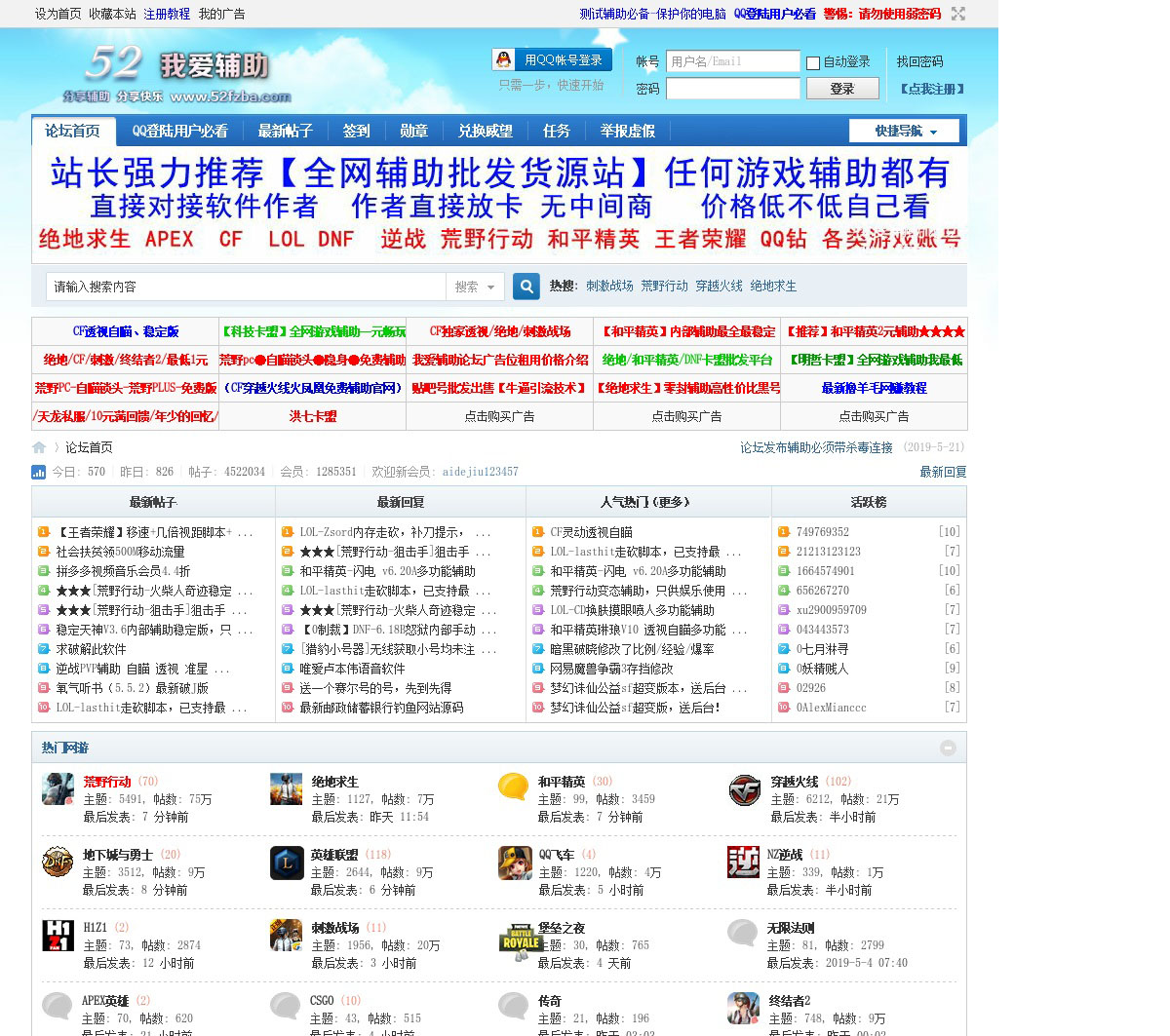
Task: Click the 洪七卡盟 ad cell
Action: (x=312, y=415)
